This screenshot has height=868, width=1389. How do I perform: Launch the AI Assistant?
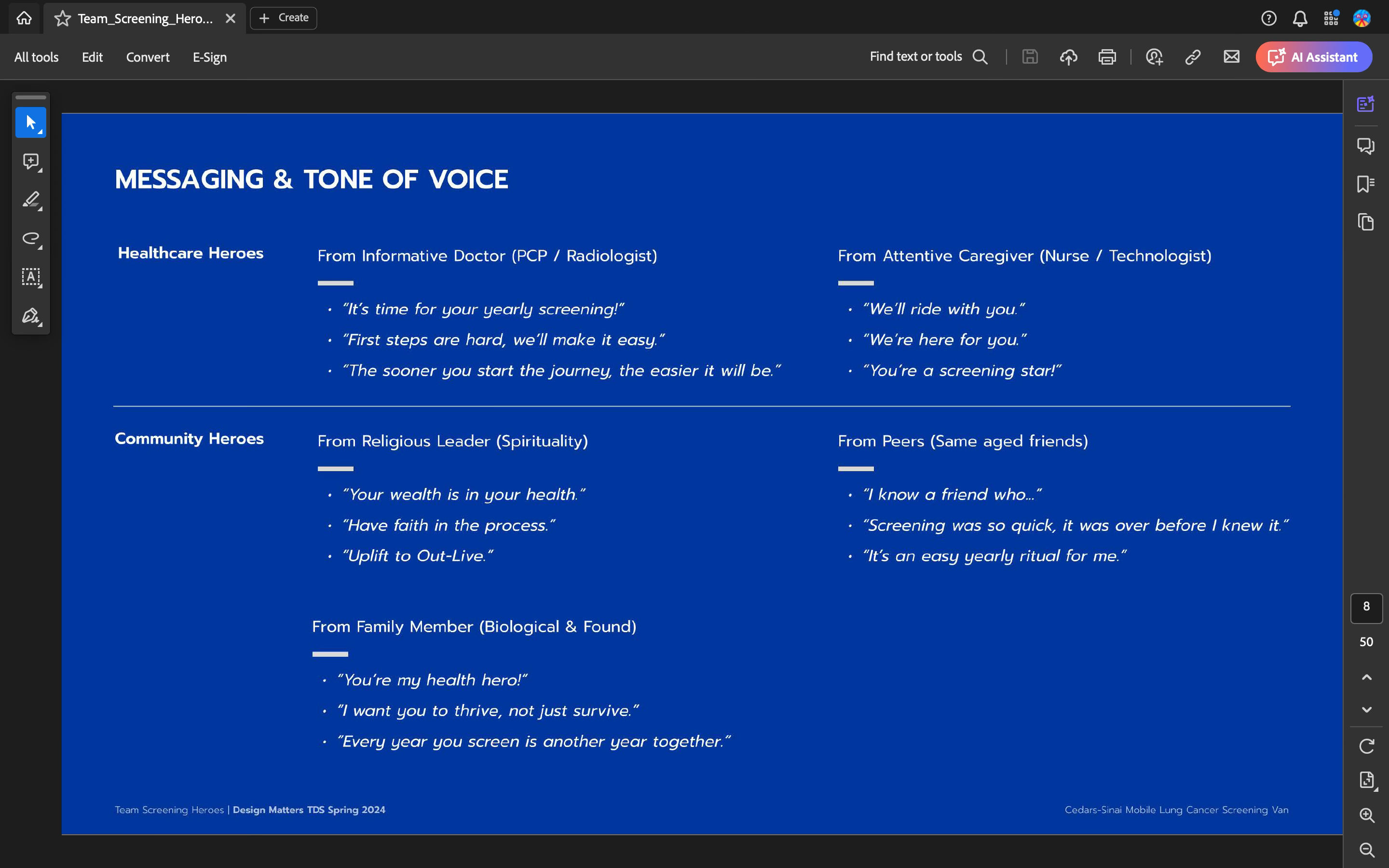(1314, 57)
